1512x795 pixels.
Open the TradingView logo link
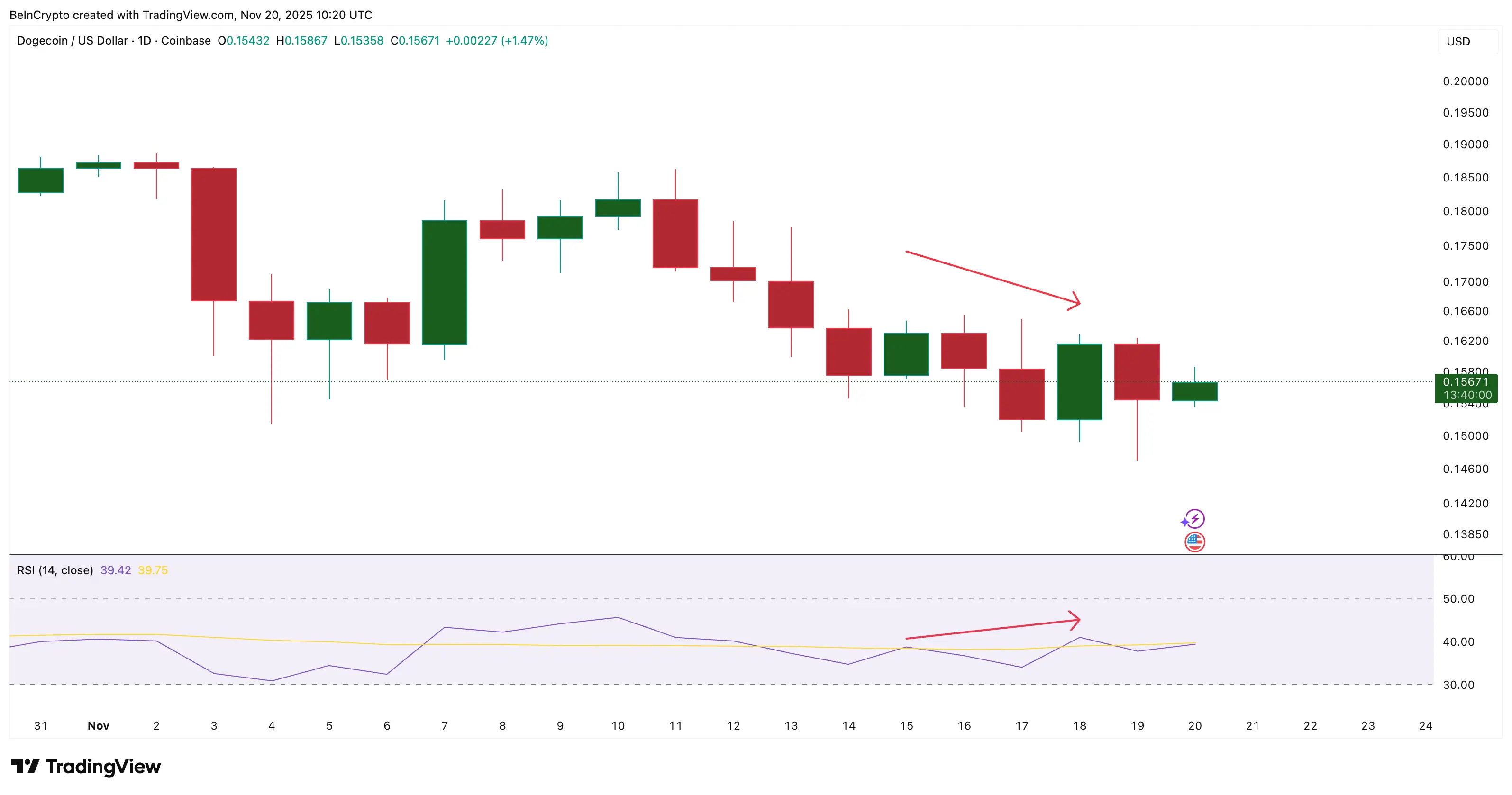pyautogui.click(x=86, y=766)
